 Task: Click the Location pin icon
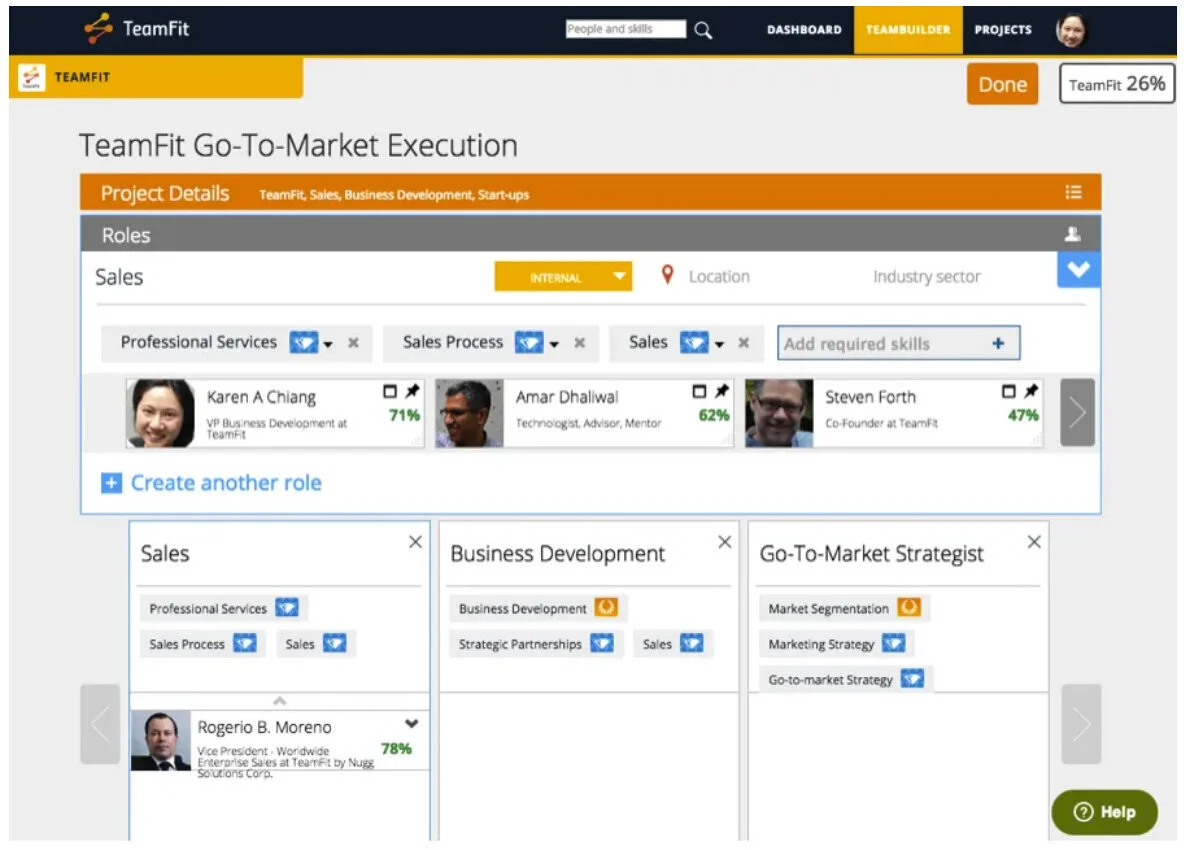pyautogui.click(x=667, y=275)
